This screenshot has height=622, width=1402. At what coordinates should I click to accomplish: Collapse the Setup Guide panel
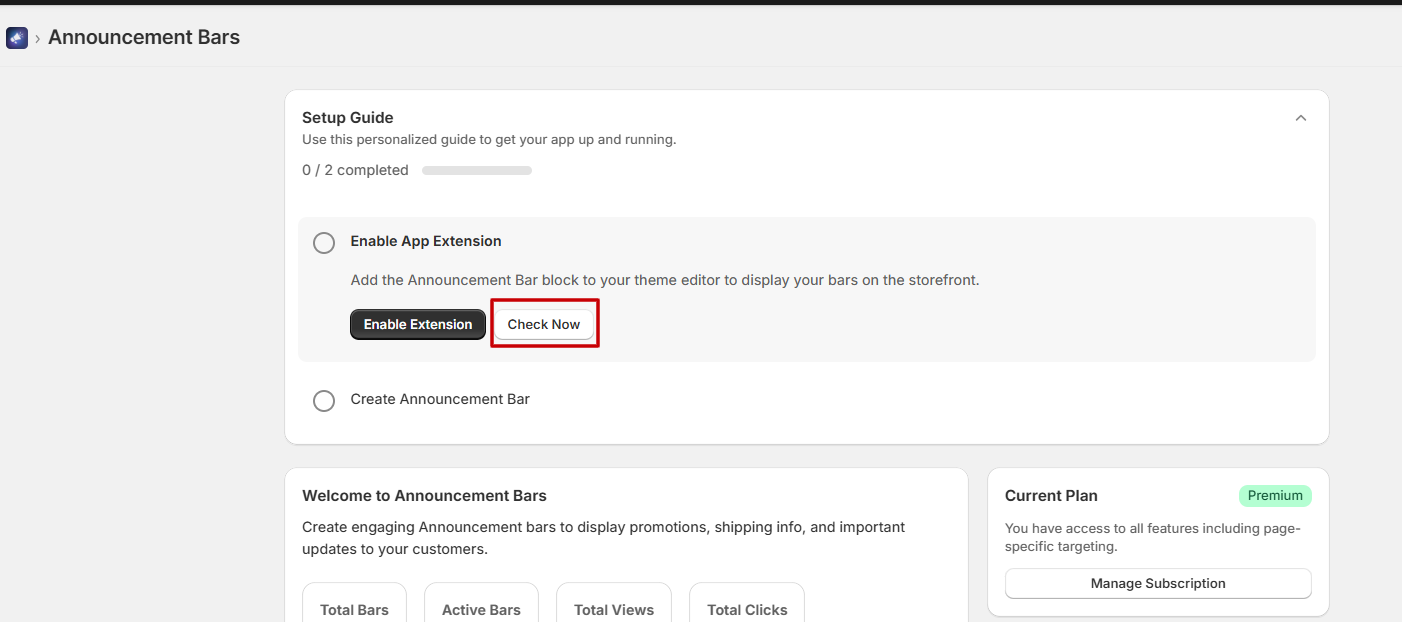[x=1300, y=118]
